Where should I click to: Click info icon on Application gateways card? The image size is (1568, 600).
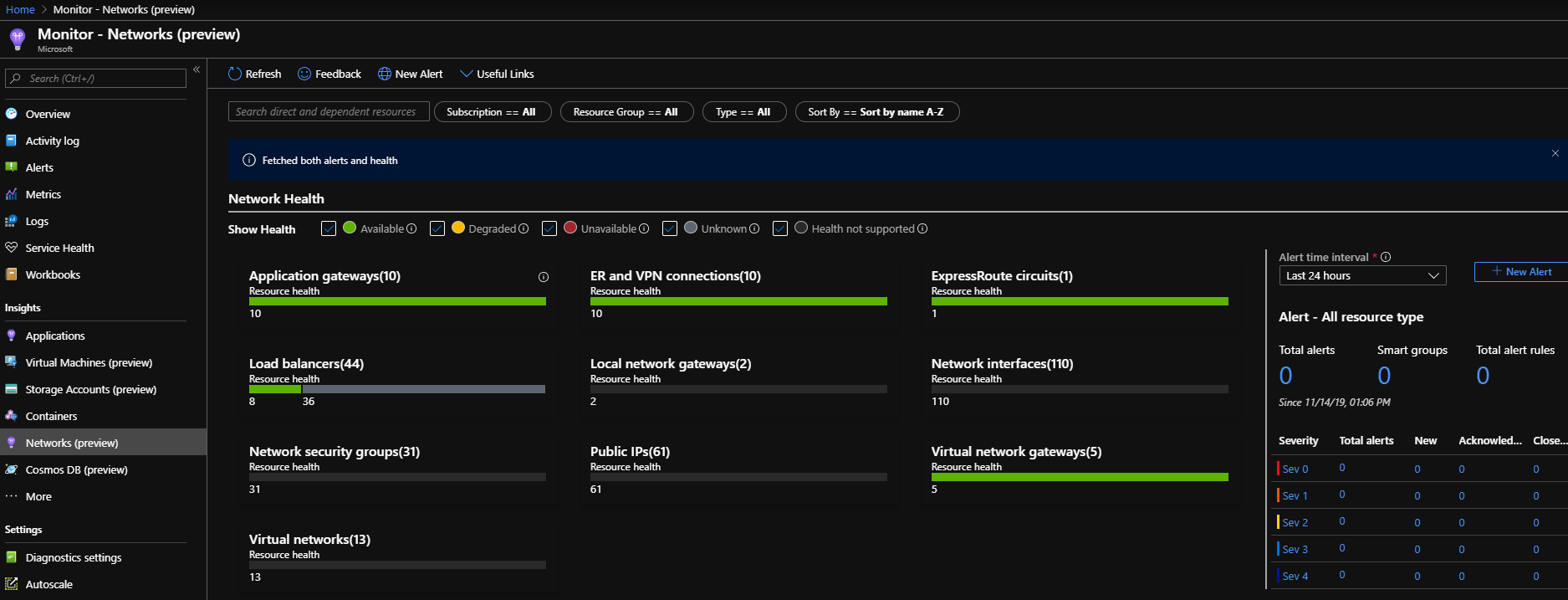(544, 277)
